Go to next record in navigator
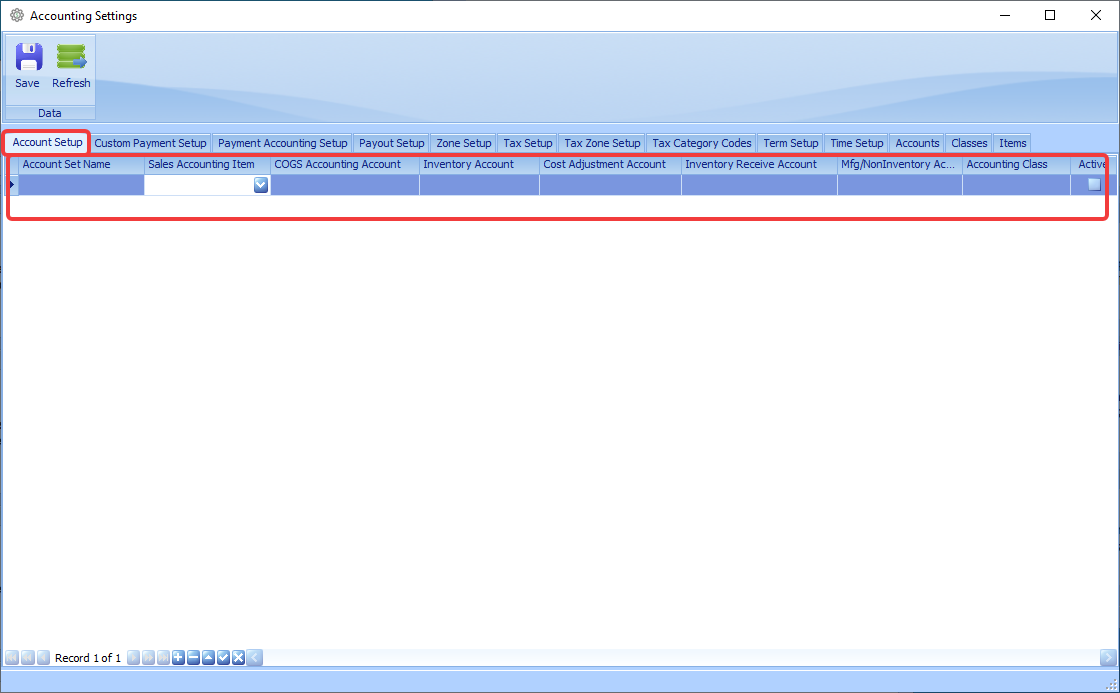The image size is (1120, 693). 134,657
